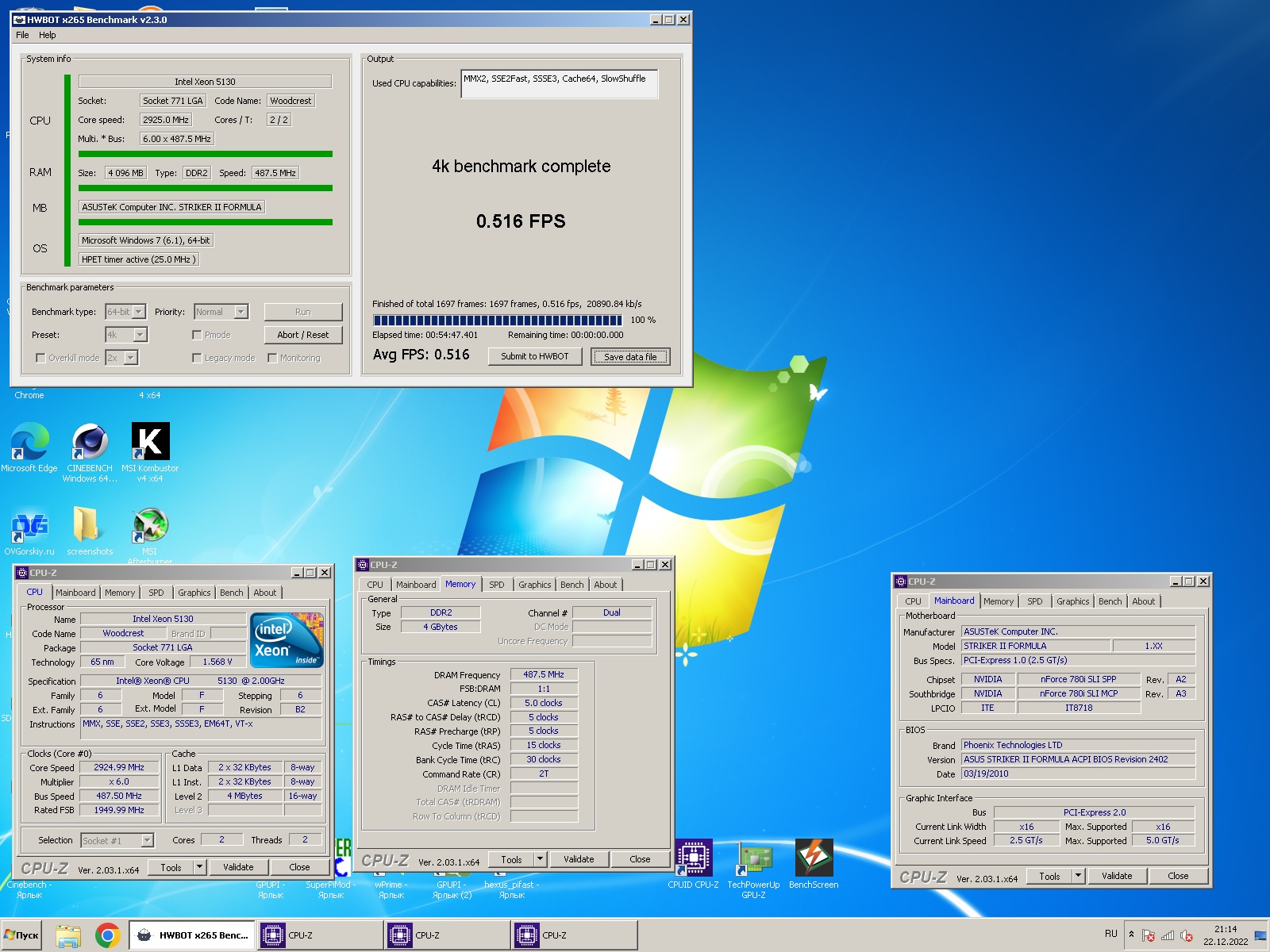Click Close in the right CPU-Z window
Viewport: 1270px width, 952px height.
point(1178,876)
